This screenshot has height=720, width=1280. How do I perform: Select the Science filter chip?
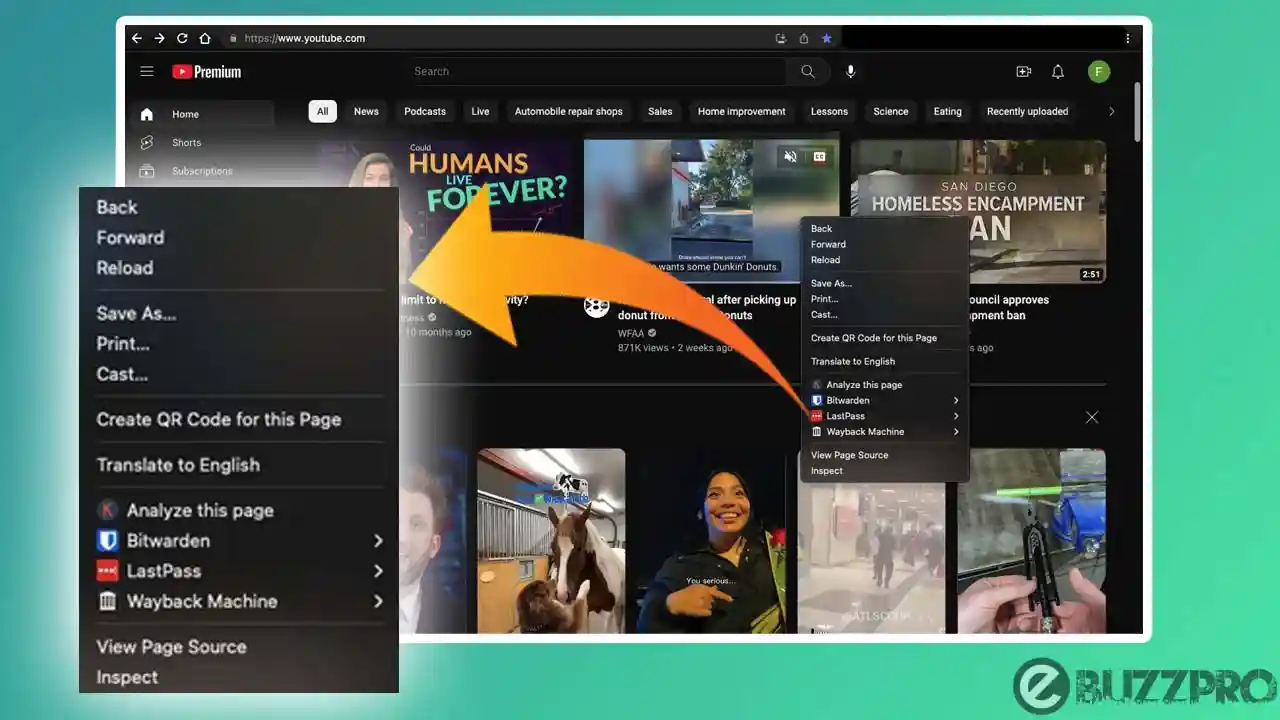tap(891, 111)
